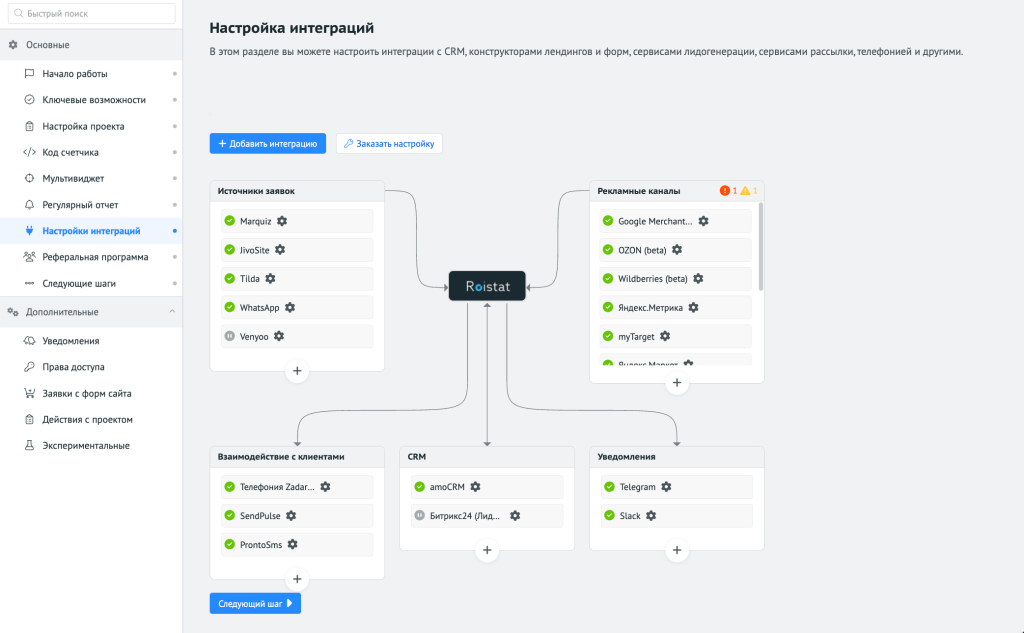The height and width of the screenshot is (633, 1024).
Task: Click the Следующий шаг button
Action: click(254, 602)
